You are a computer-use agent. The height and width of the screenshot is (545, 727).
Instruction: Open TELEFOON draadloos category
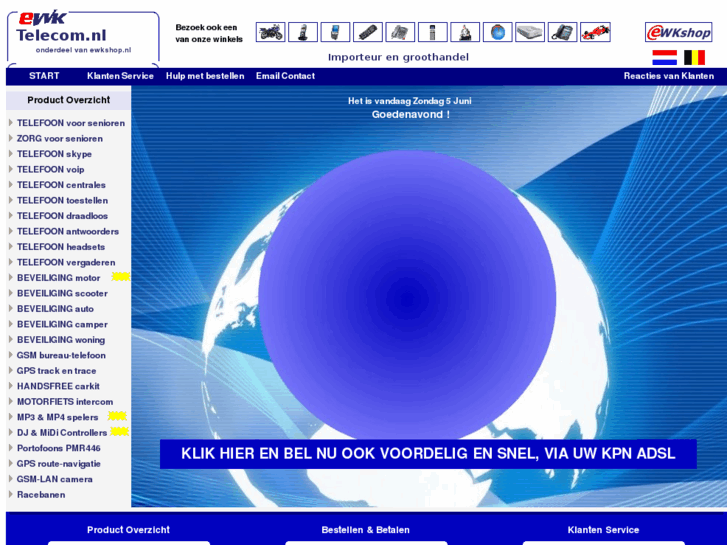pyautogui.click(x=62, y=216)
